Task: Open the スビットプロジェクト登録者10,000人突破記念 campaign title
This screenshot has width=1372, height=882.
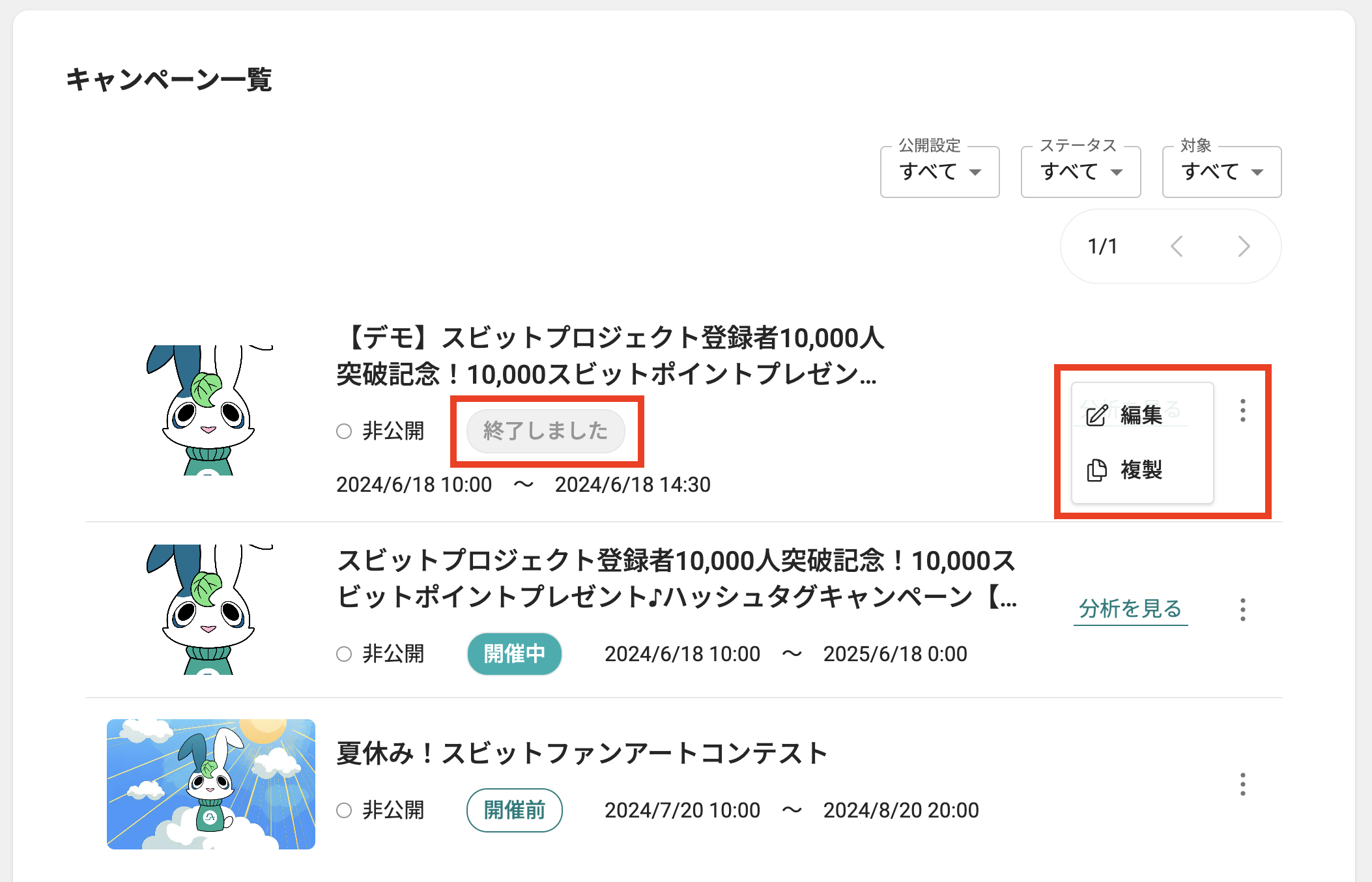Action: 677,578
